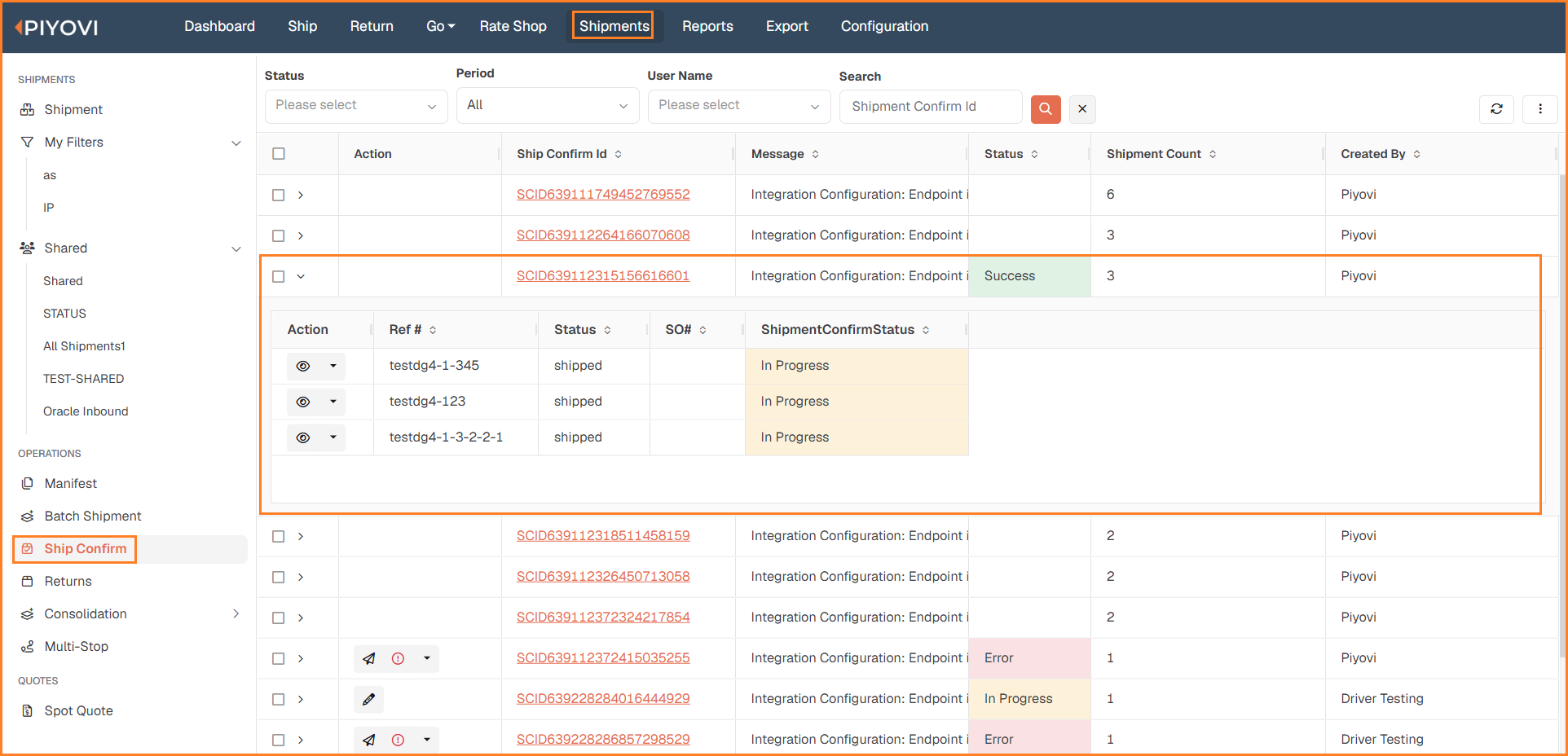Clear the search with the X button
The image size is (1568, 756).
(1082, 108)
